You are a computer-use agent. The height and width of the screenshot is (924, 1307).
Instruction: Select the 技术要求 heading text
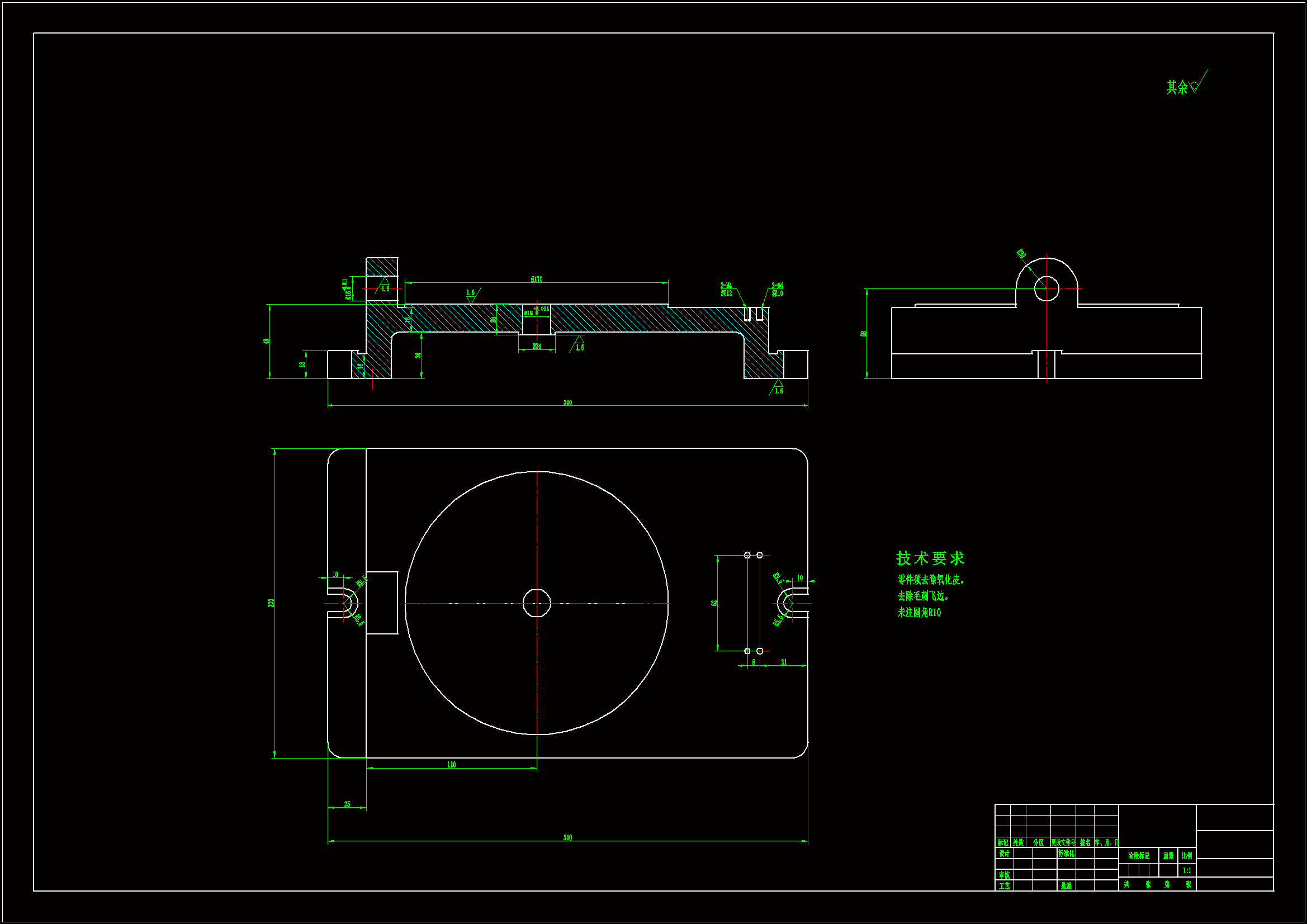tap(930, 558)
